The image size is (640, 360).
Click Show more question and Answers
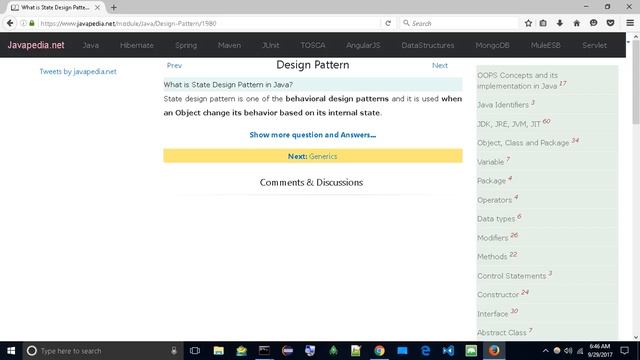point(313,135)
